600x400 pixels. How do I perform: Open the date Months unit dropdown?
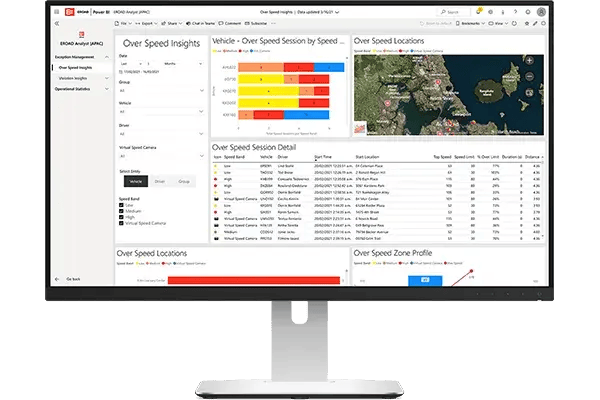pos(183,64)
